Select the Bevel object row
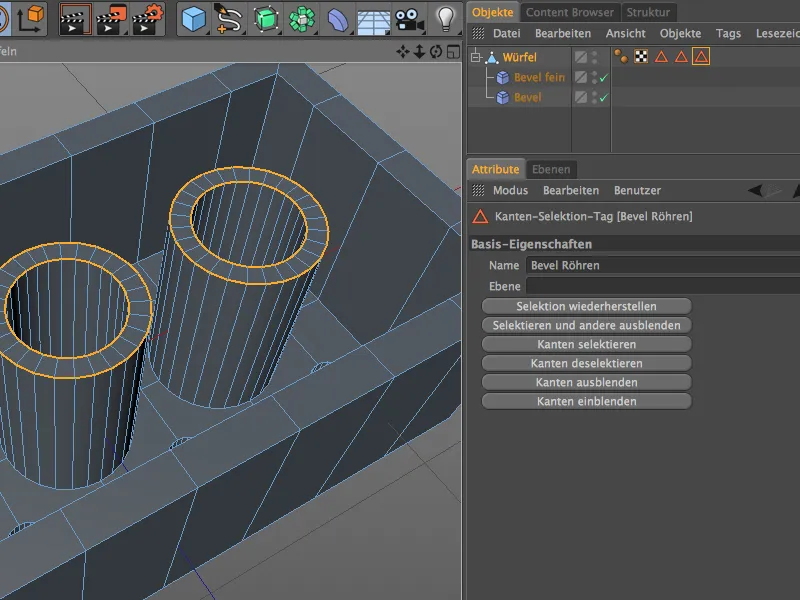The height and width of the screenshot is (600, 800). click(x=527, y=97)
